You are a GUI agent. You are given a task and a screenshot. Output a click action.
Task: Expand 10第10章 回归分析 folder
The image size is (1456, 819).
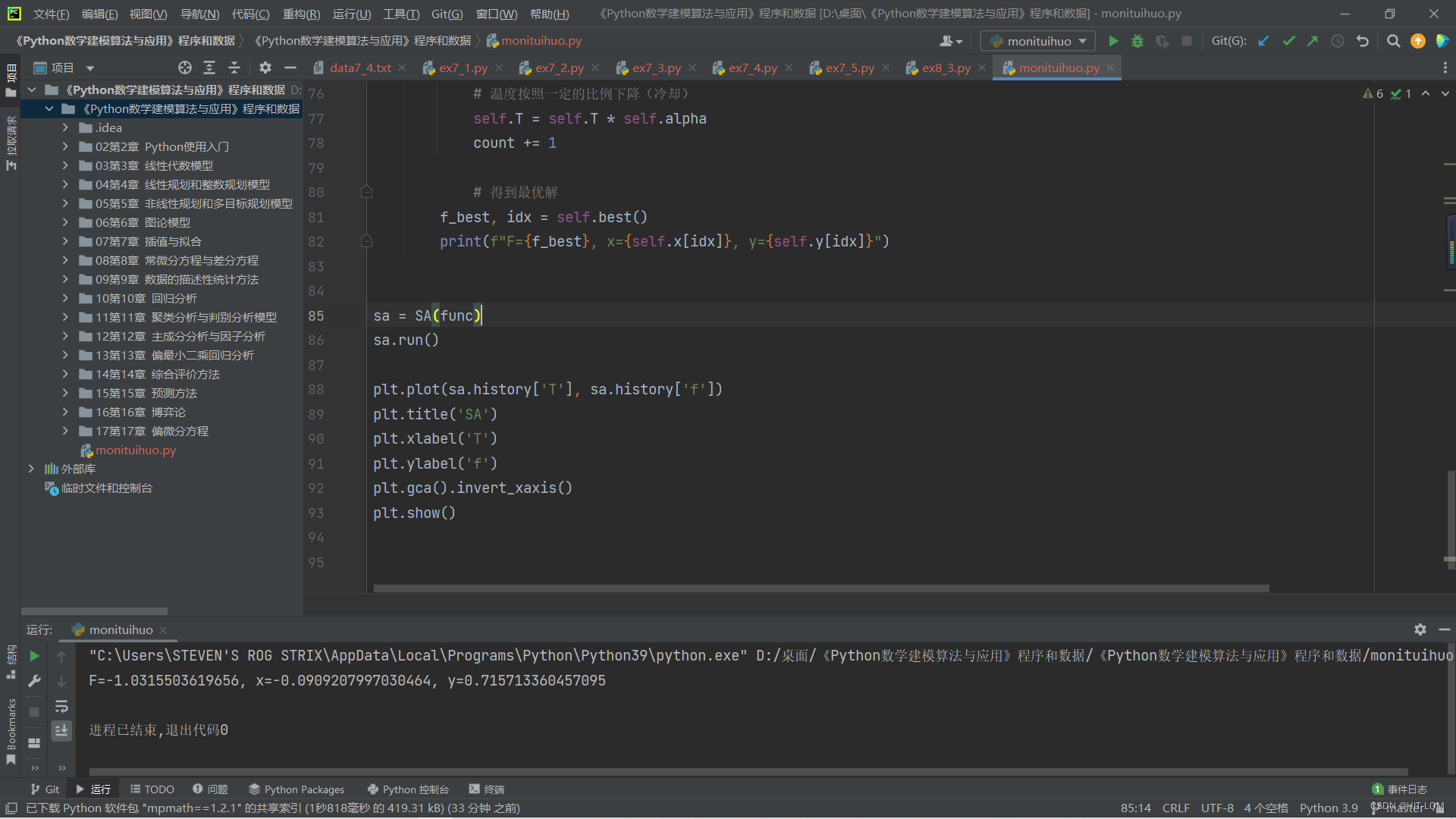click(x=65, y=298)
